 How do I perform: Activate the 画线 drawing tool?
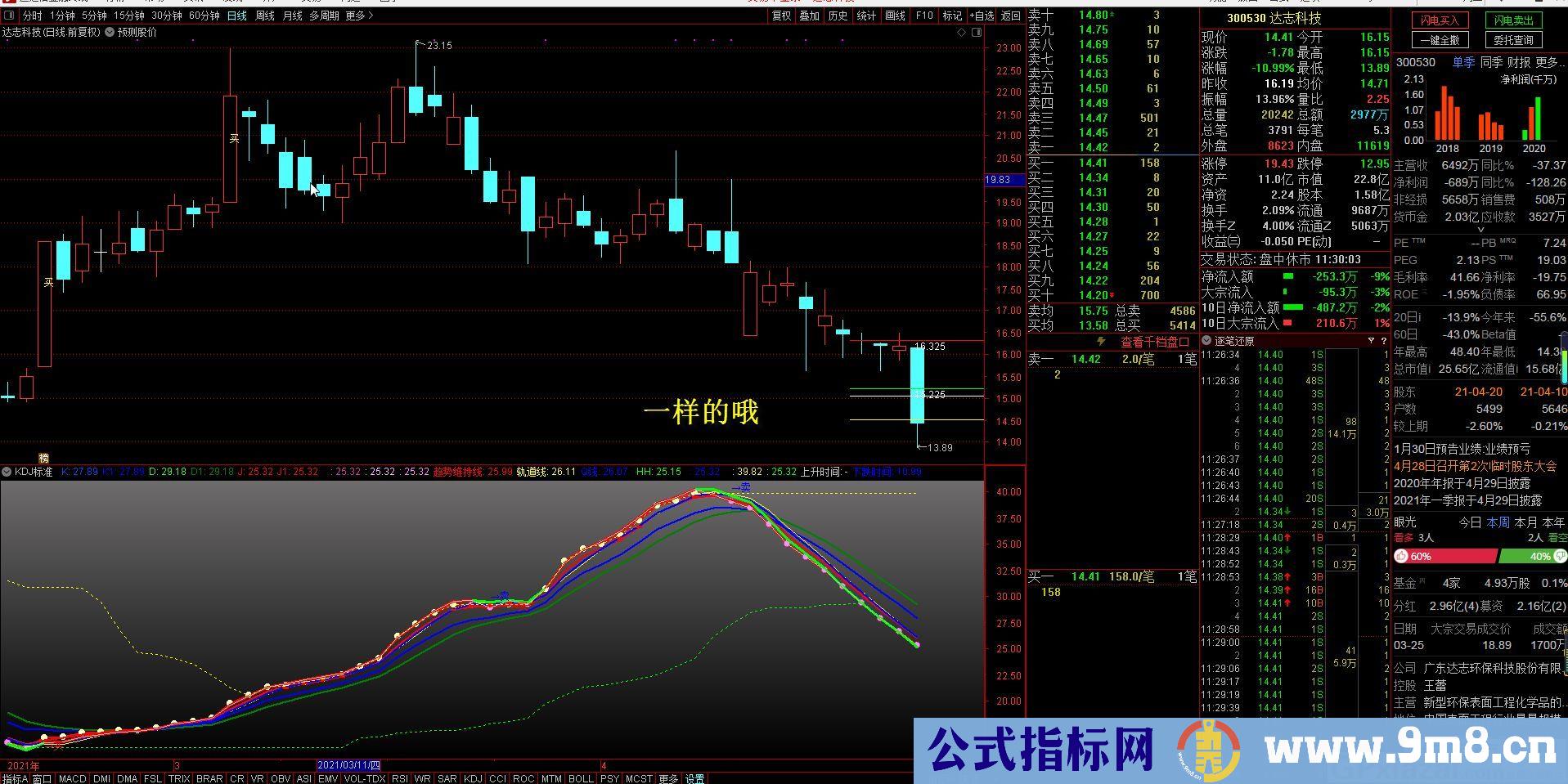(895, 16)
